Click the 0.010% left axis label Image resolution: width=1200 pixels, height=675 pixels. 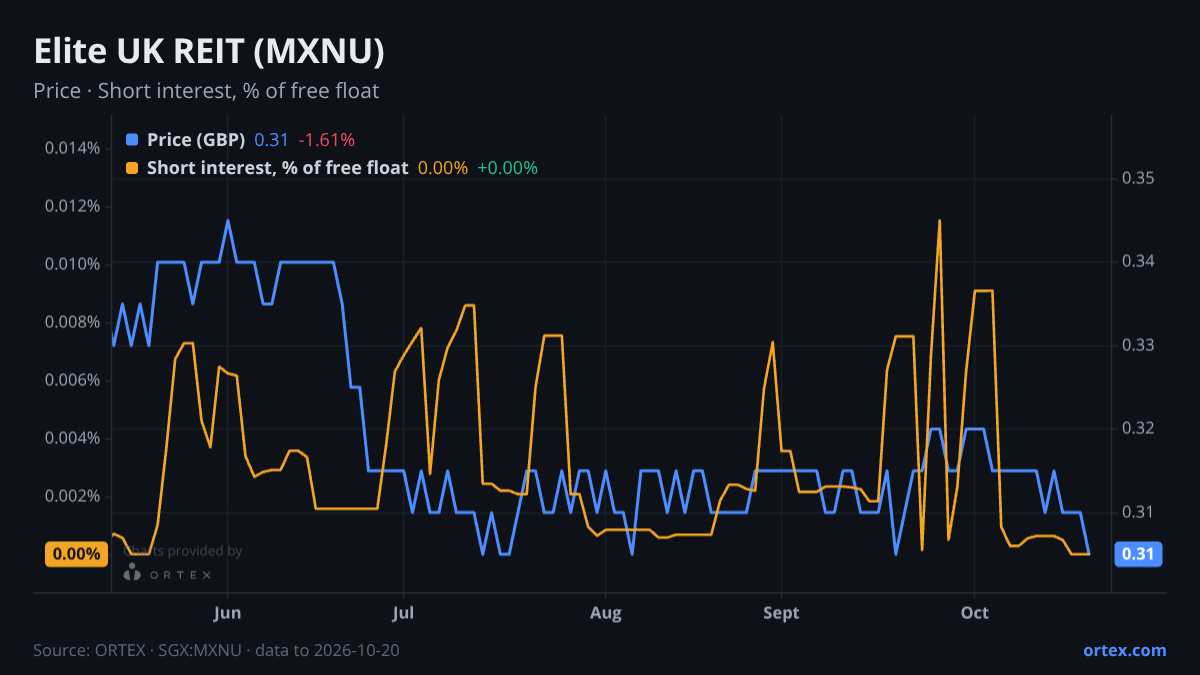click(72, 265)
